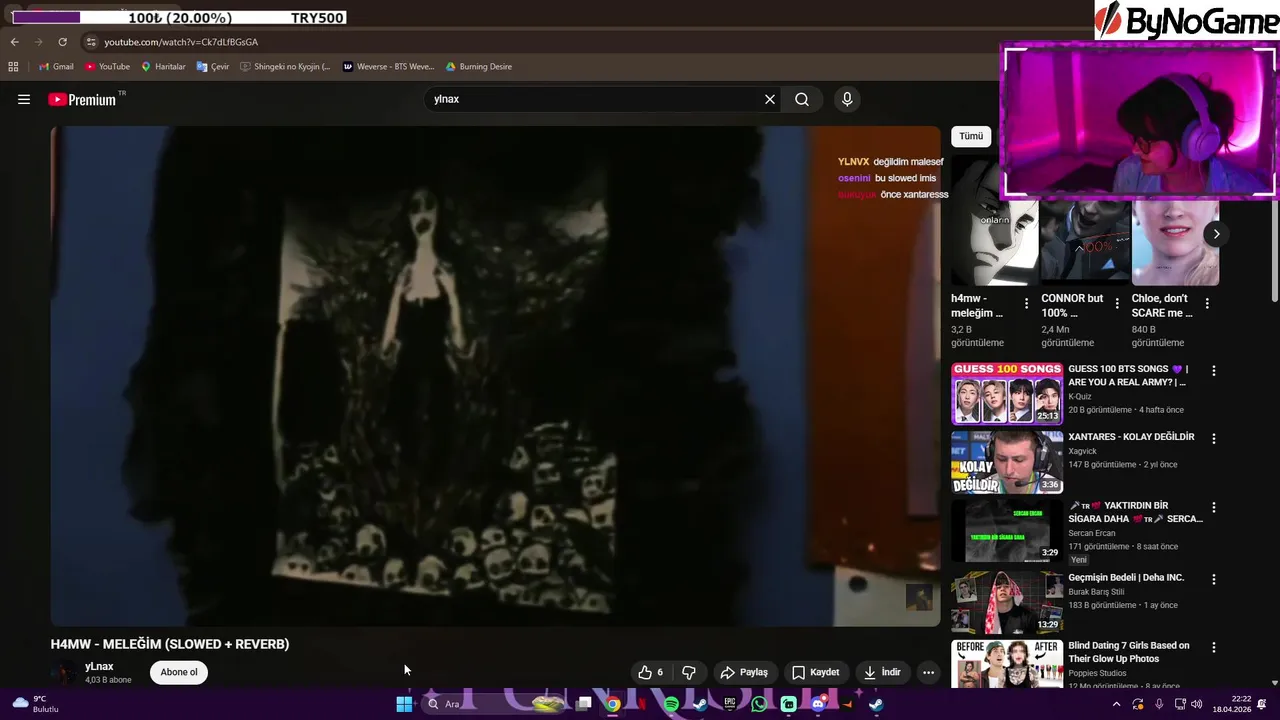
Task: Open the yLnax channel name link
Action: tap(99, 666)
